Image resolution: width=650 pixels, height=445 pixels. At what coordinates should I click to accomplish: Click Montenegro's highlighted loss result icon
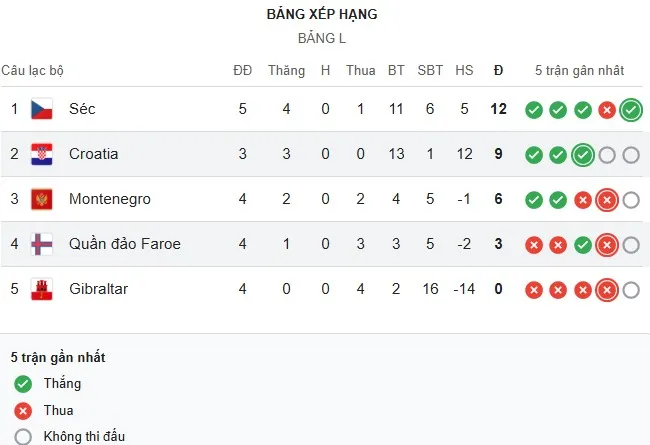click(x=606, y=200)
